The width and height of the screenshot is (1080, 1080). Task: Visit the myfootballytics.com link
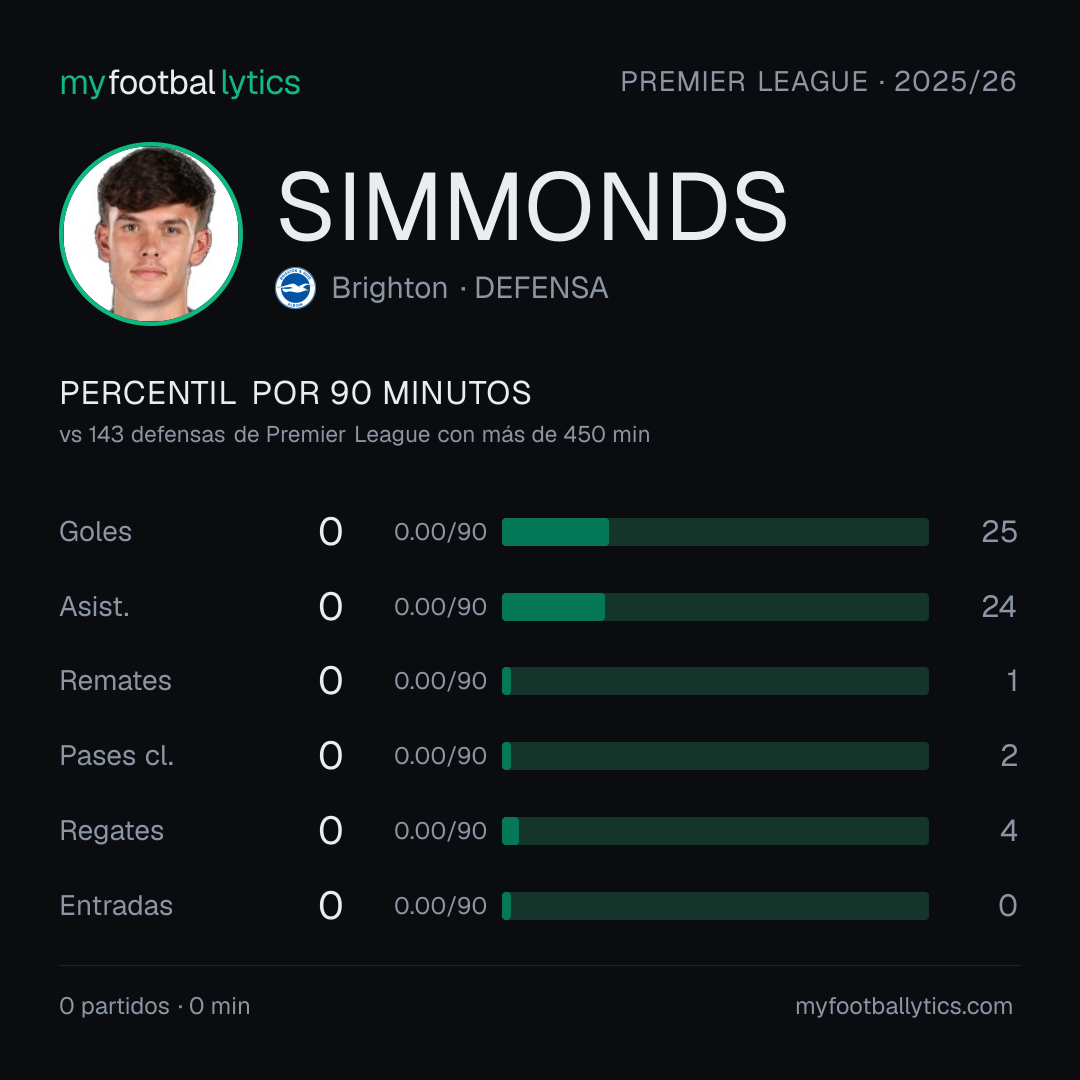(x=904, y=1006)
